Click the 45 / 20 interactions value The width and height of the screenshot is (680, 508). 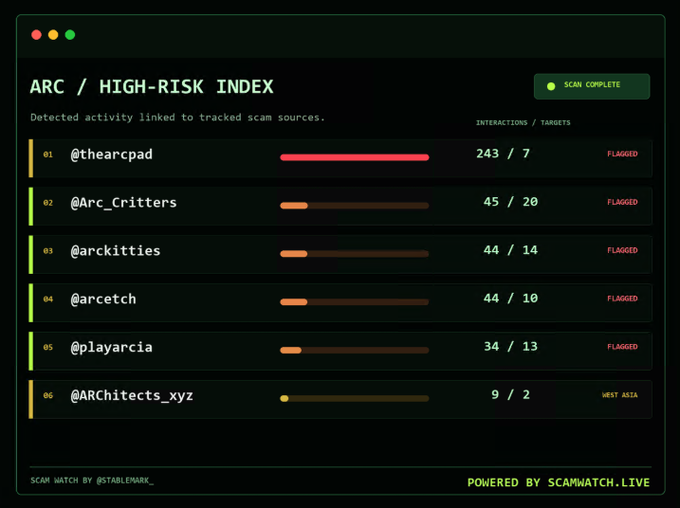pos(511,202)
